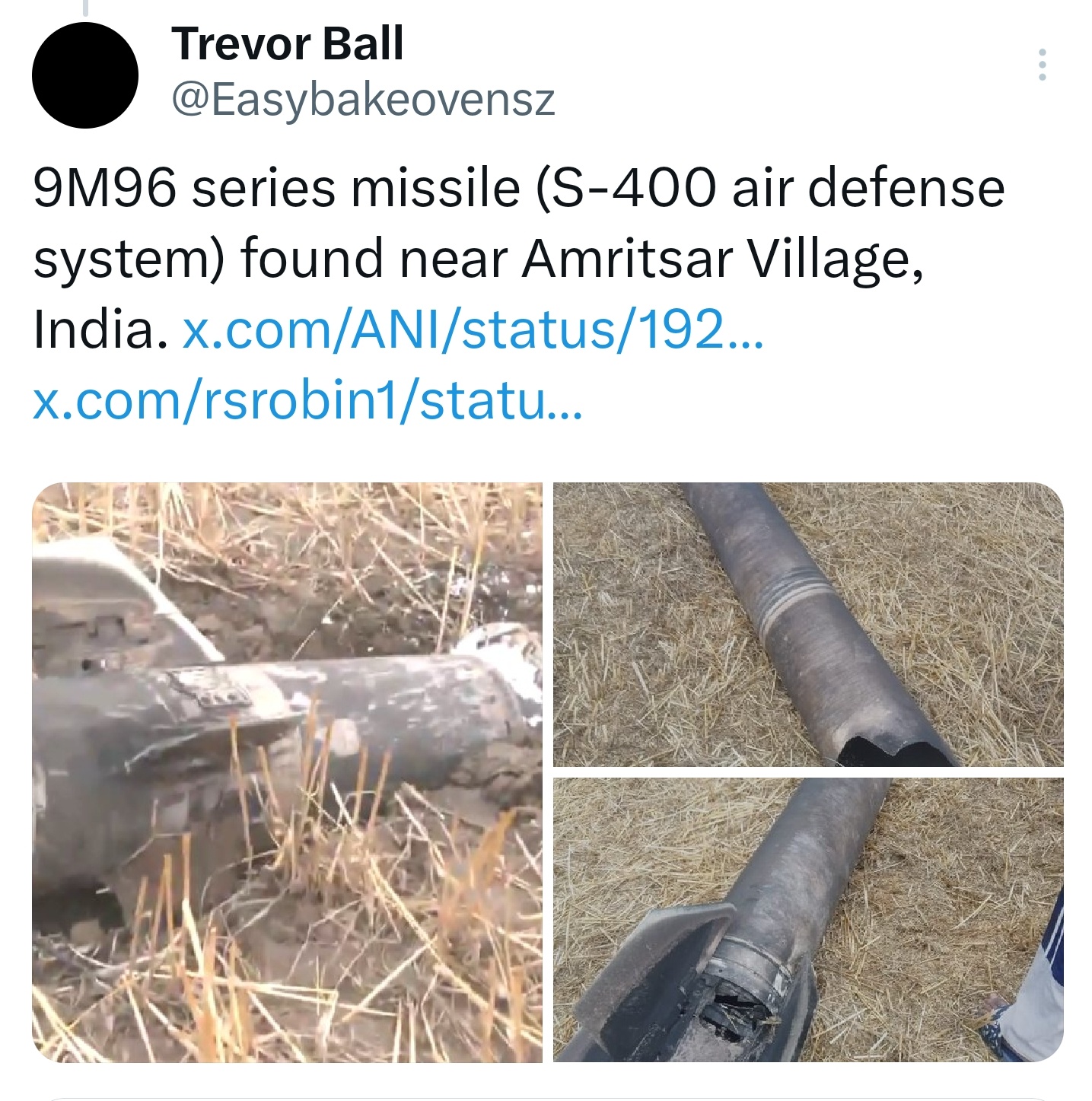Viewport: 1092px width, 1101px height.
Task: Enlarge blurry close-up of missile in soil
Action: (288, 772)
